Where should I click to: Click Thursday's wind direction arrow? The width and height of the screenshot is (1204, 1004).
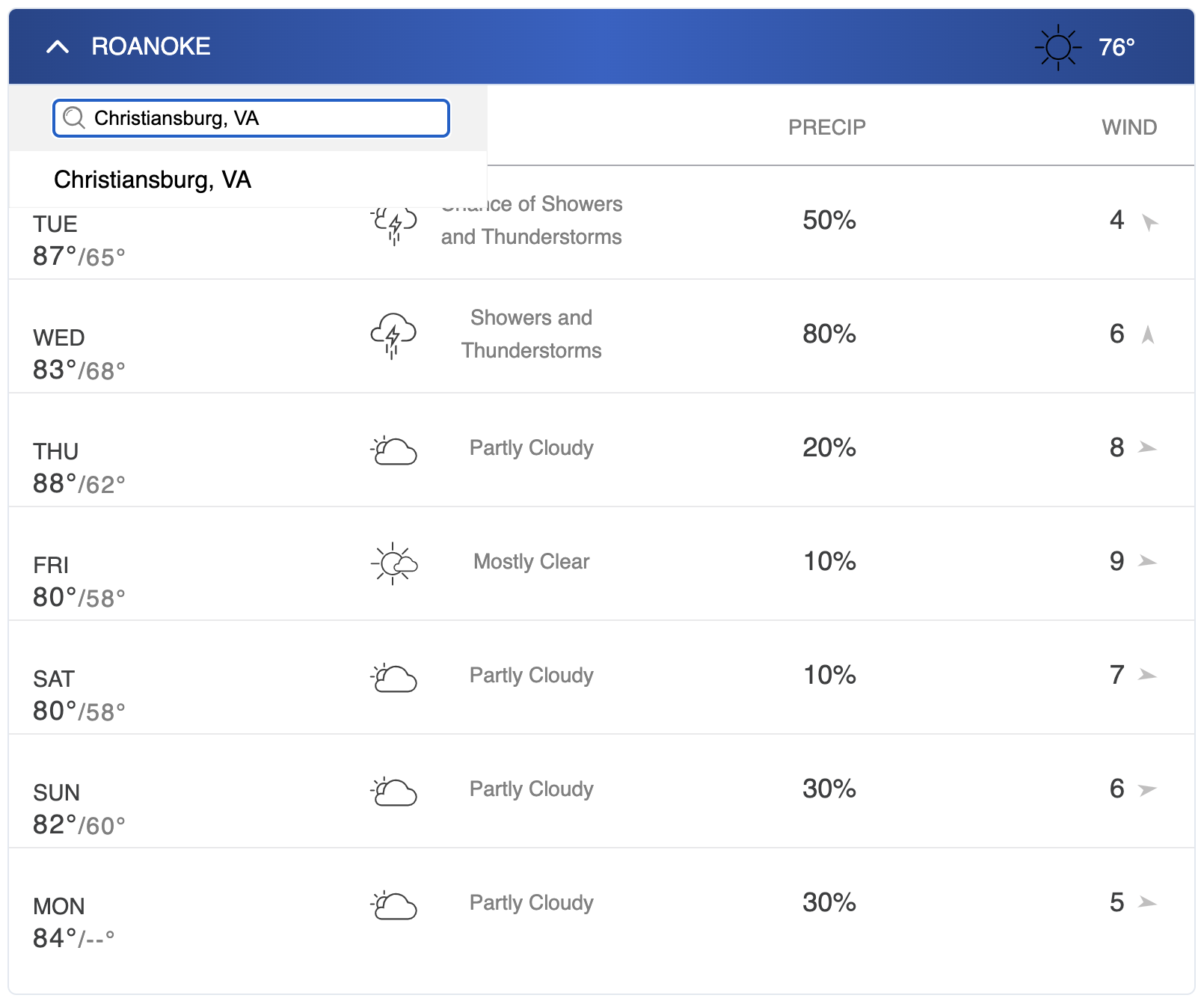[1147, 447]
